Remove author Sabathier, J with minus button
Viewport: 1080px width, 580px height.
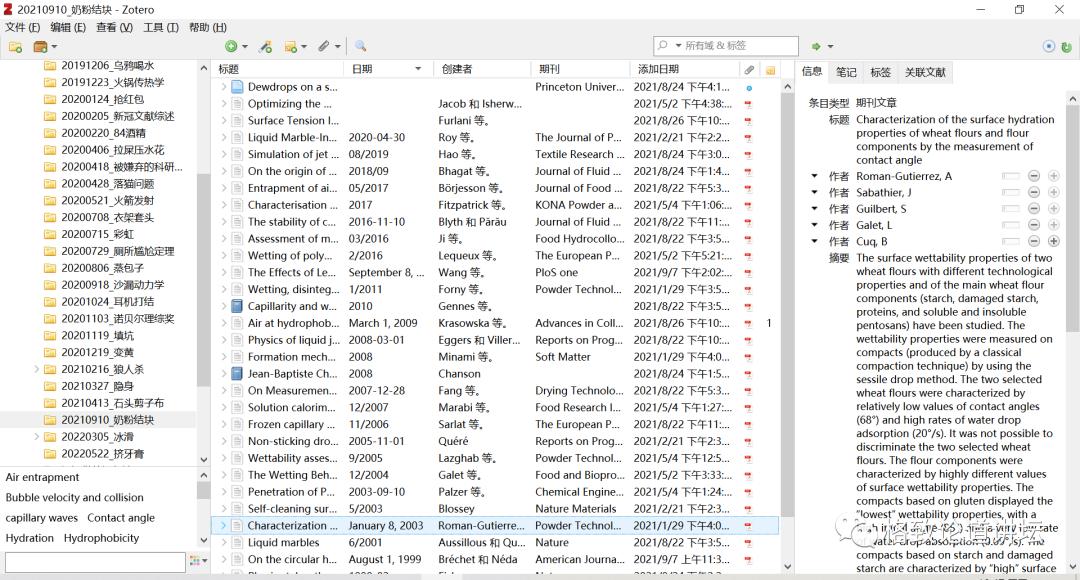[x=1034, y=192]
